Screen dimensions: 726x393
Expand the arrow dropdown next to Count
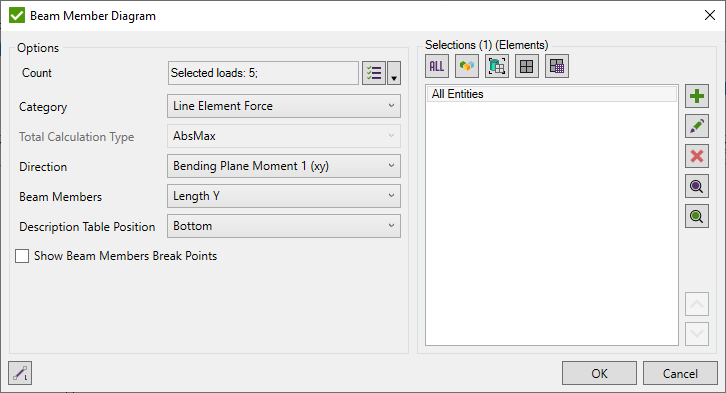[394, 73]
